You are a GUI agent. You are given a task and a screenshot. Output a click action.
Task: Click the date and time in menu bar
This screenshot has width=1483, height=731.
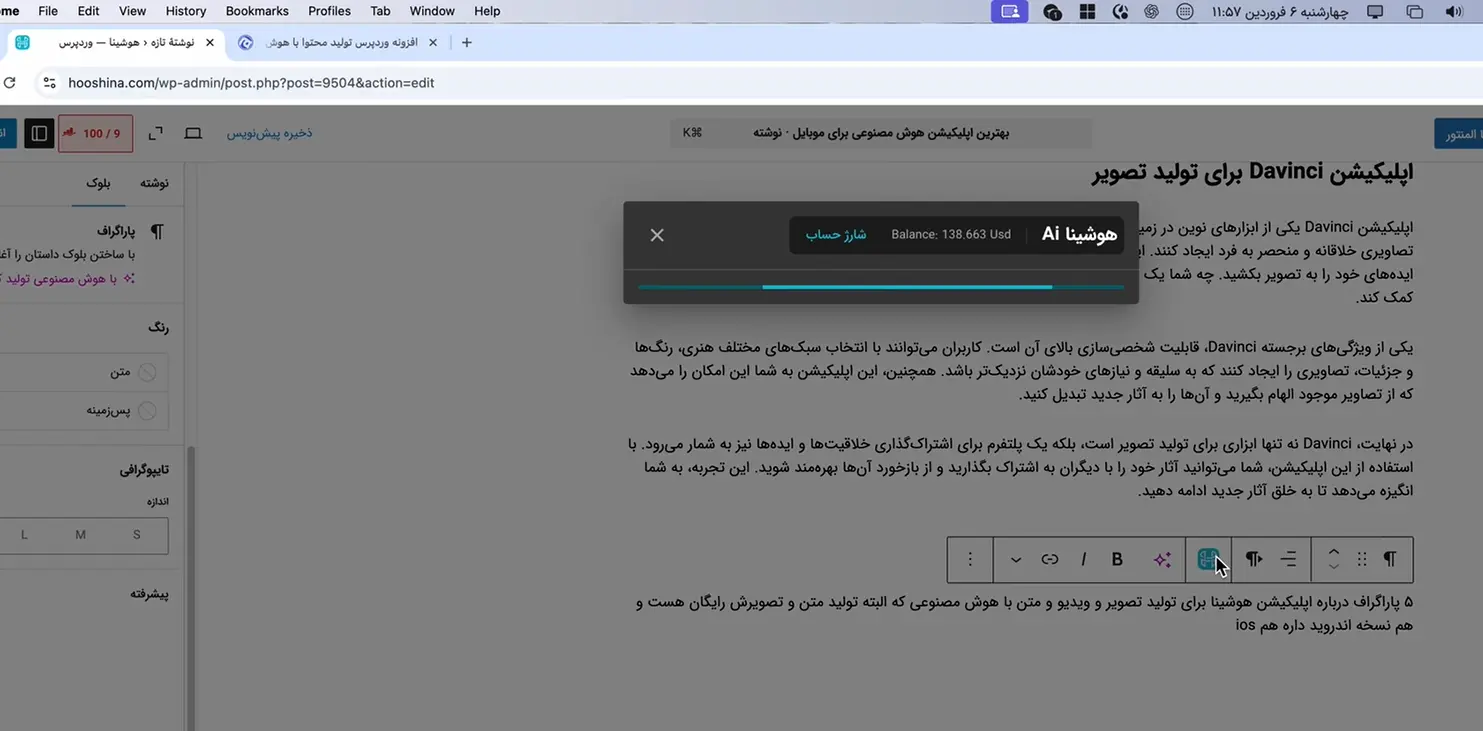[1279, 12]
